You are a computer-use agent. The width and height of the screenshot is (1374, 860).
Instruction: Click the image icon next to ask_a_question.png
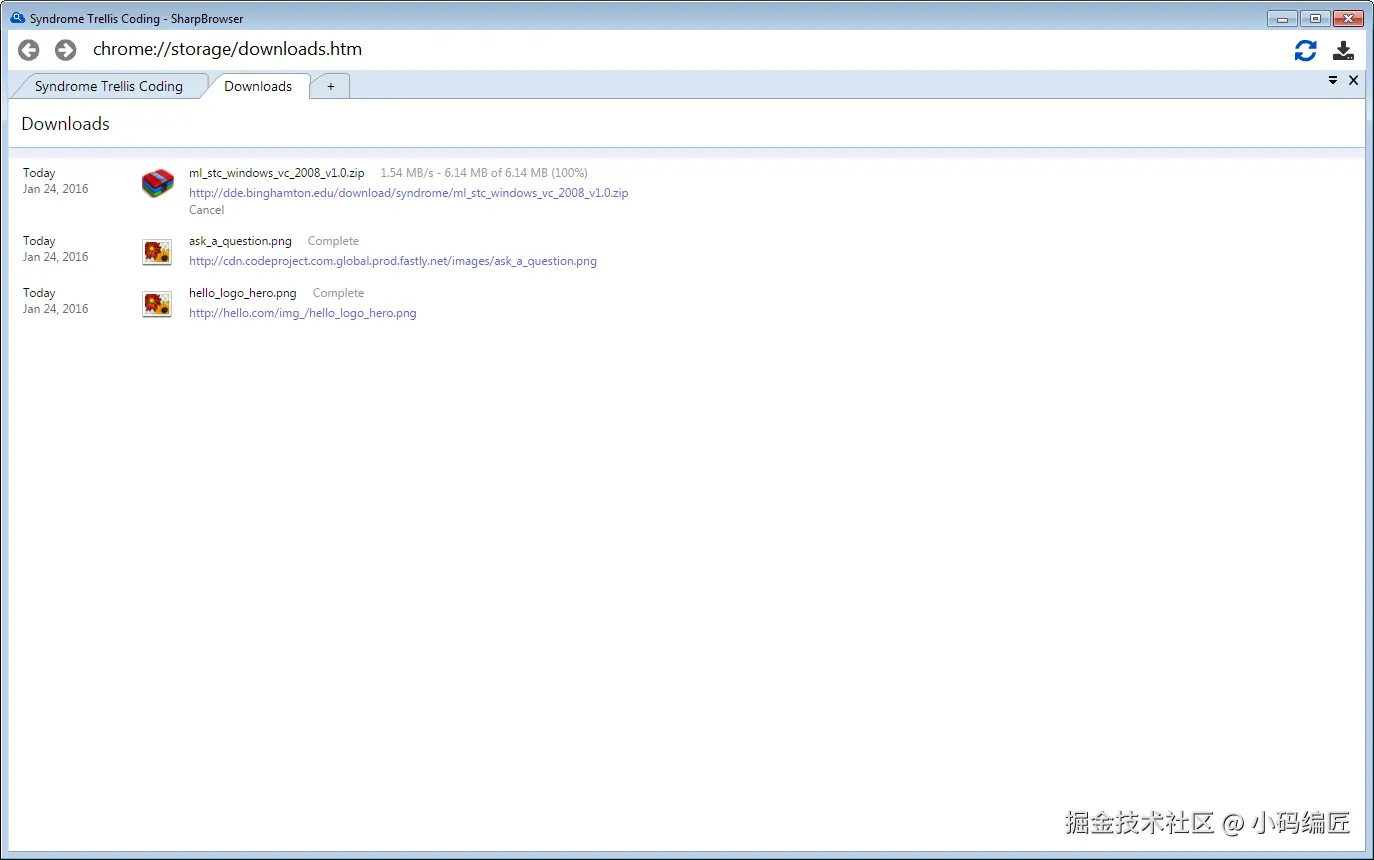click(157, 252)
